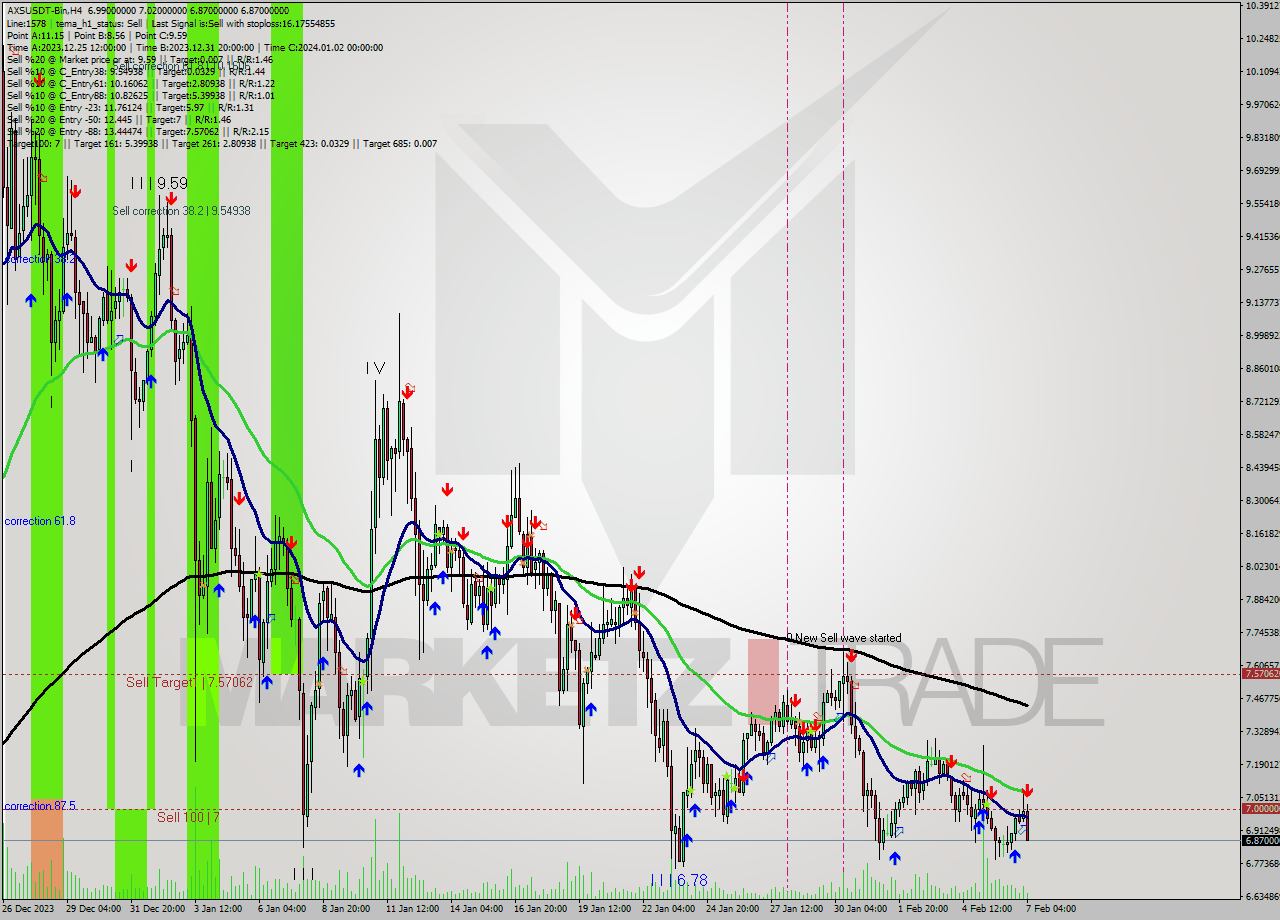The image size is (1280, 920).
Task: Click the 'I V' wave label
Action: tap(375, 368)
